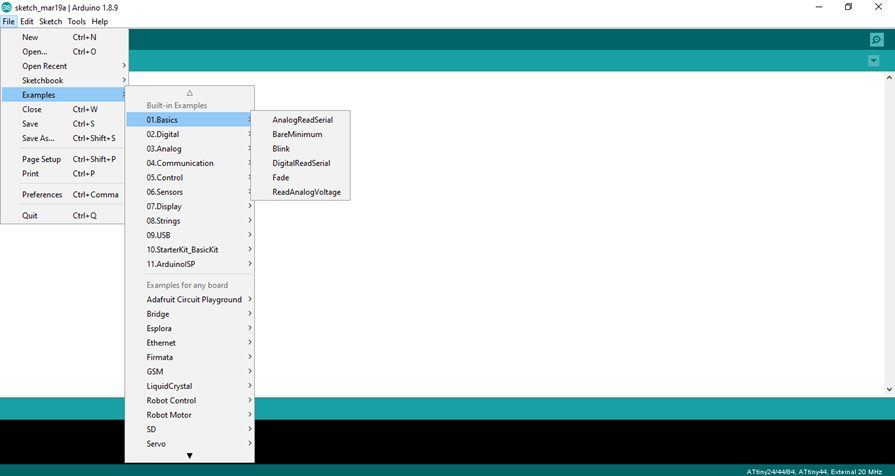Expand Bridge library examples
Screen dimensions: 895x476
click(190, 314)
